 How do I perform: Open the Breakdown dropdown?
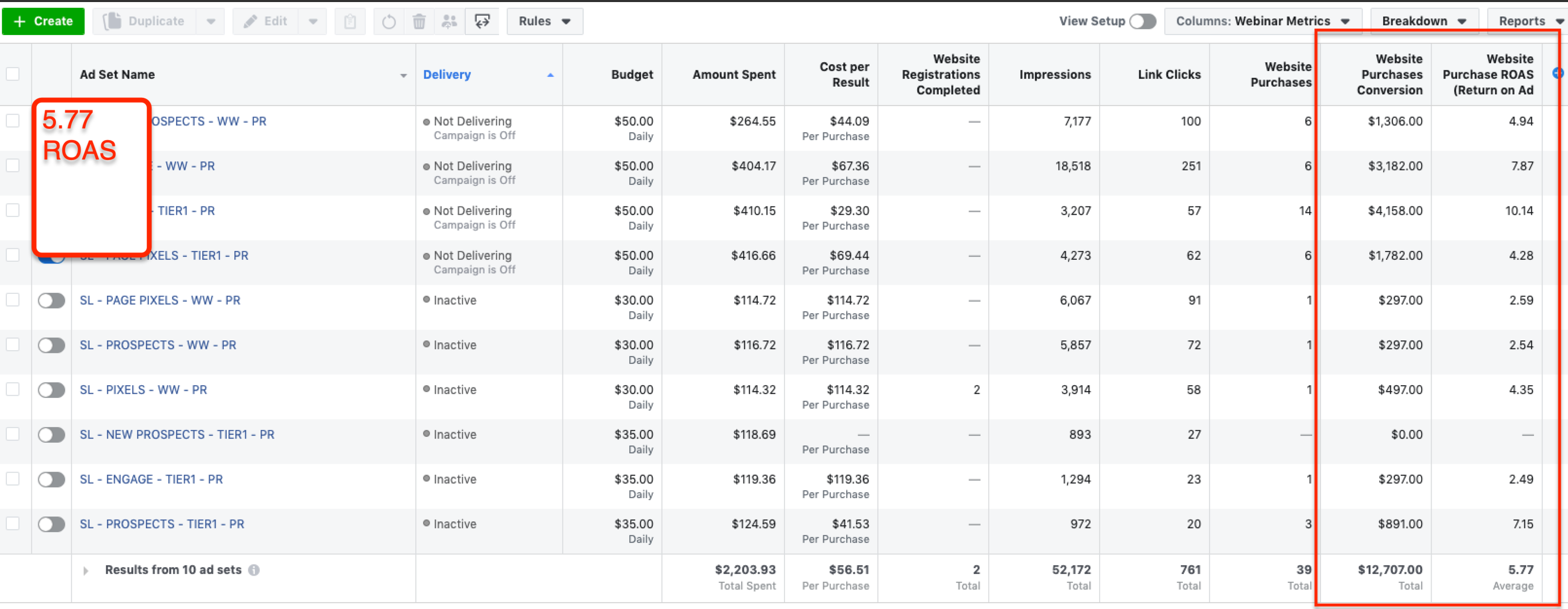pos(1423,21)
